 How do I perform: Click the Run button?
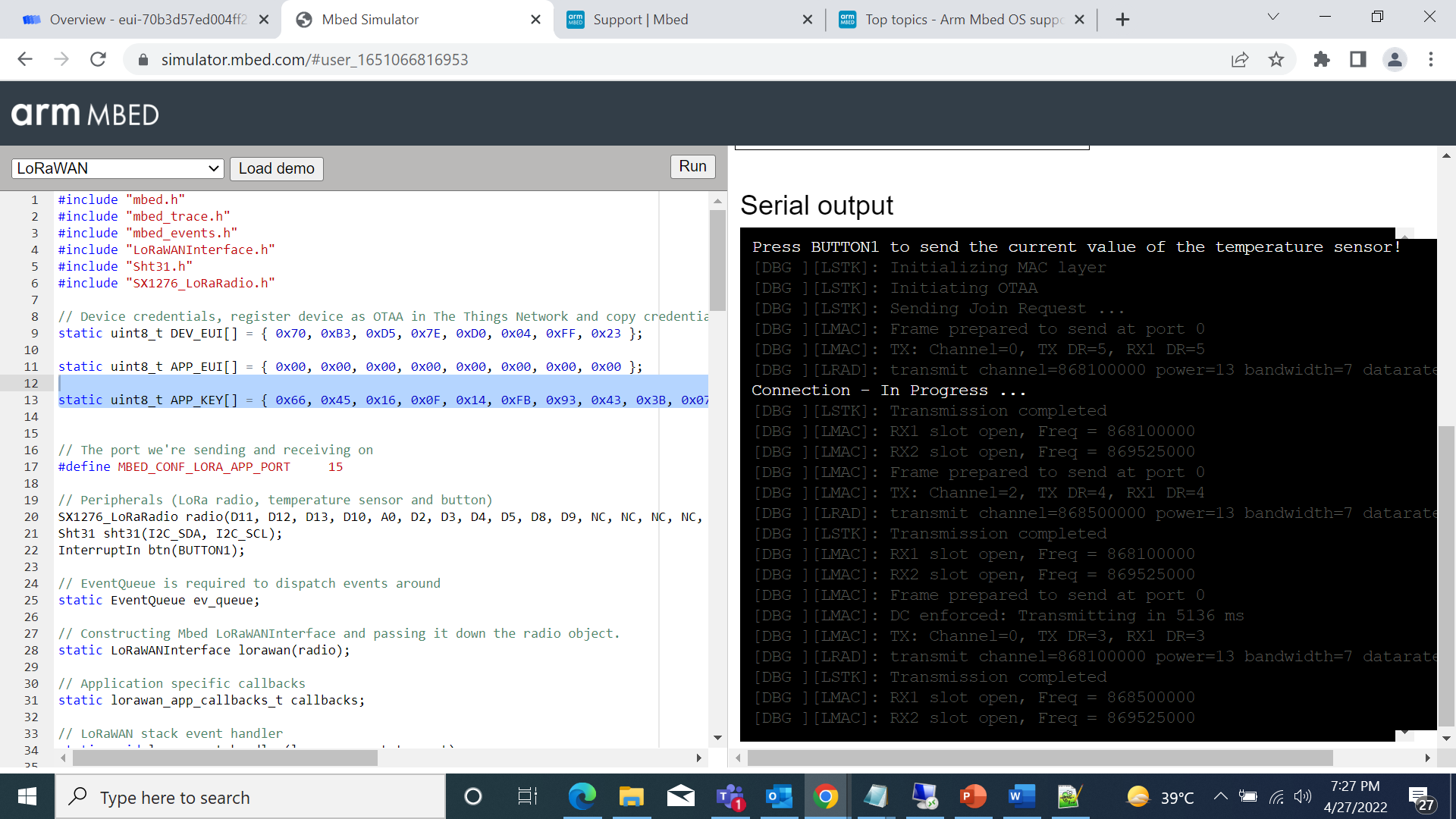[x=692, y=167]
